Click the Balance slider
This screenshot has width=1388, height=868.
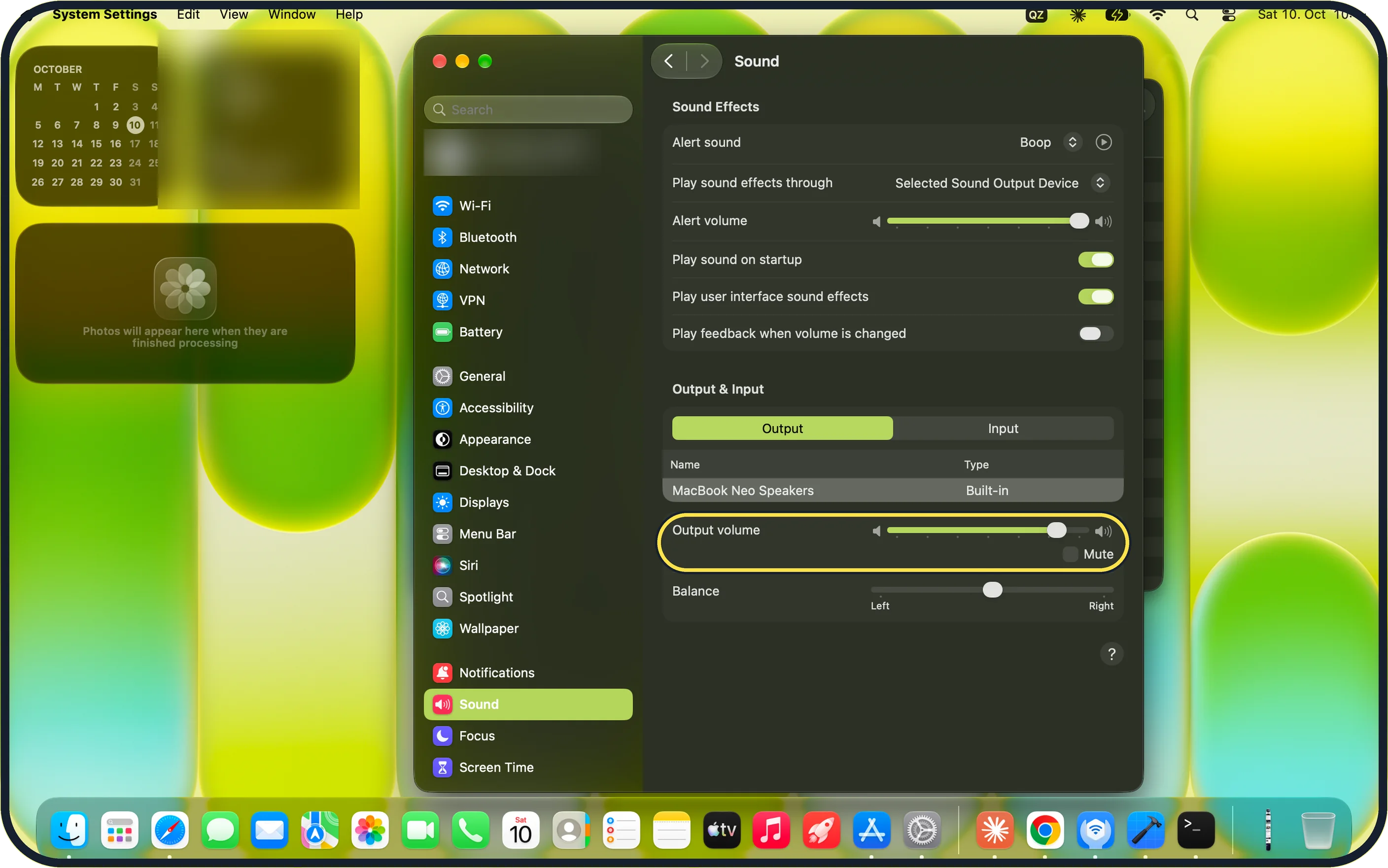click(992, 590)
